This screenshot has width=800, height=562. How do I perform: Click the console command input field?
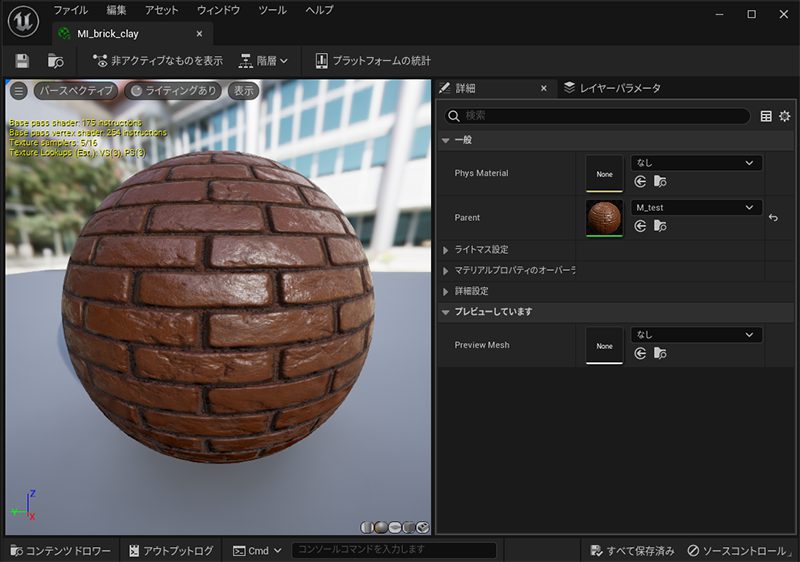coord(393,550)
